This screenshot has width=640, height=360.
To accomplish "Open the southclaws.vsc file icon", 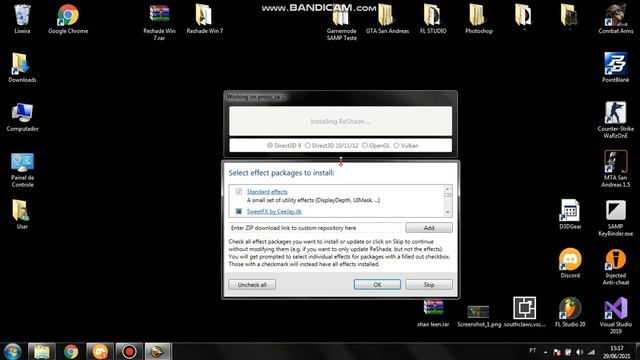I will [x=524, y=312].
